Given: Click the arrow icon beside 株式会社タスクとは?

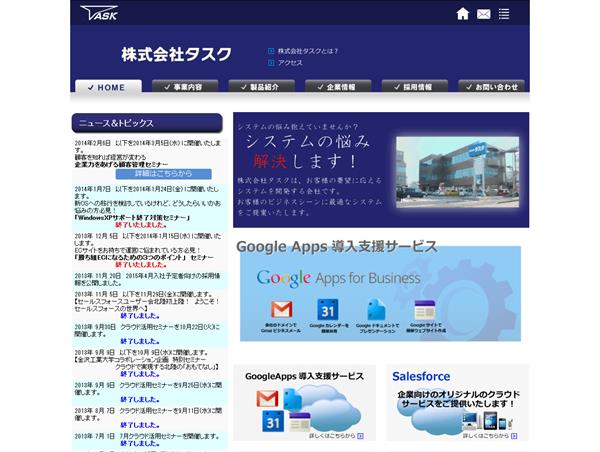Looking at the screenshot, I should 271,51.
